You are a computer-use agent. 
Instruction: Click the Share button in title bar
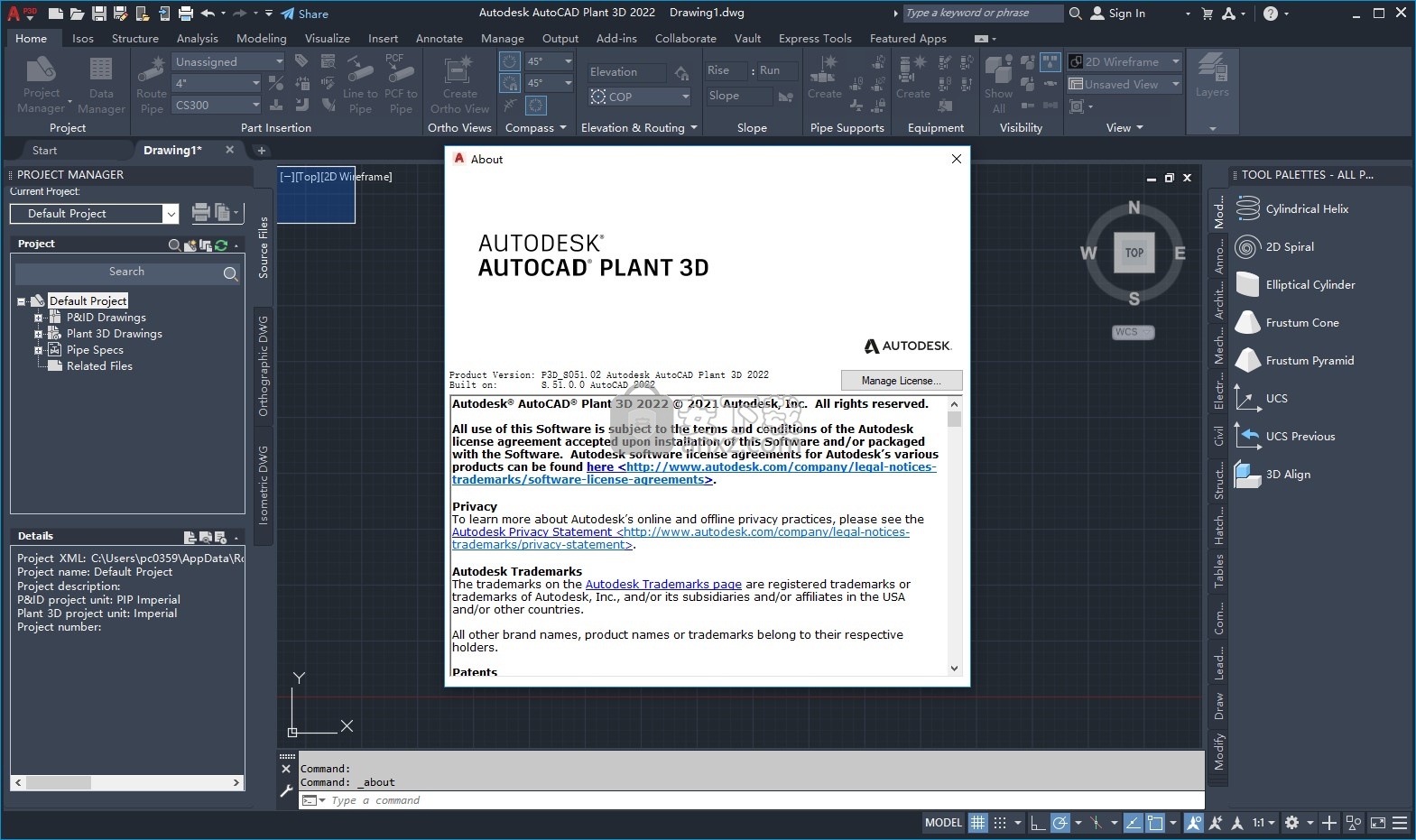(304, 14)
